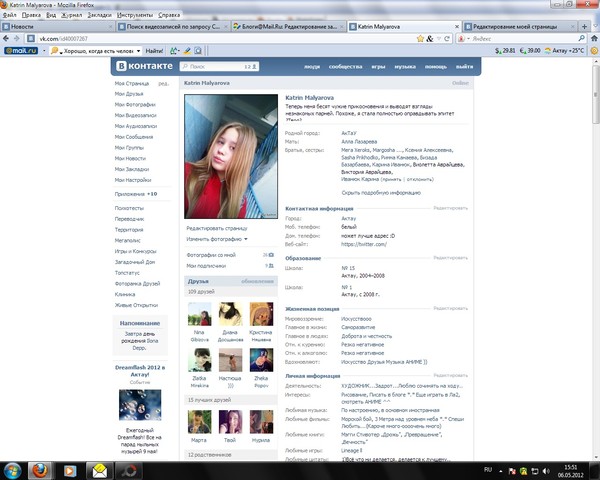Go forward using the browser forward arrow
The image size is (600, 480).
tap(16, 39)
